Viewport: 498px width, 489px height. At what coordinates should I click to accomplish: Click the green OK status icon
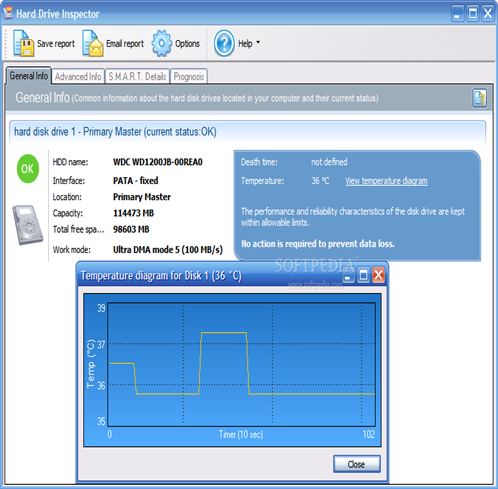[x=28, y=169]
